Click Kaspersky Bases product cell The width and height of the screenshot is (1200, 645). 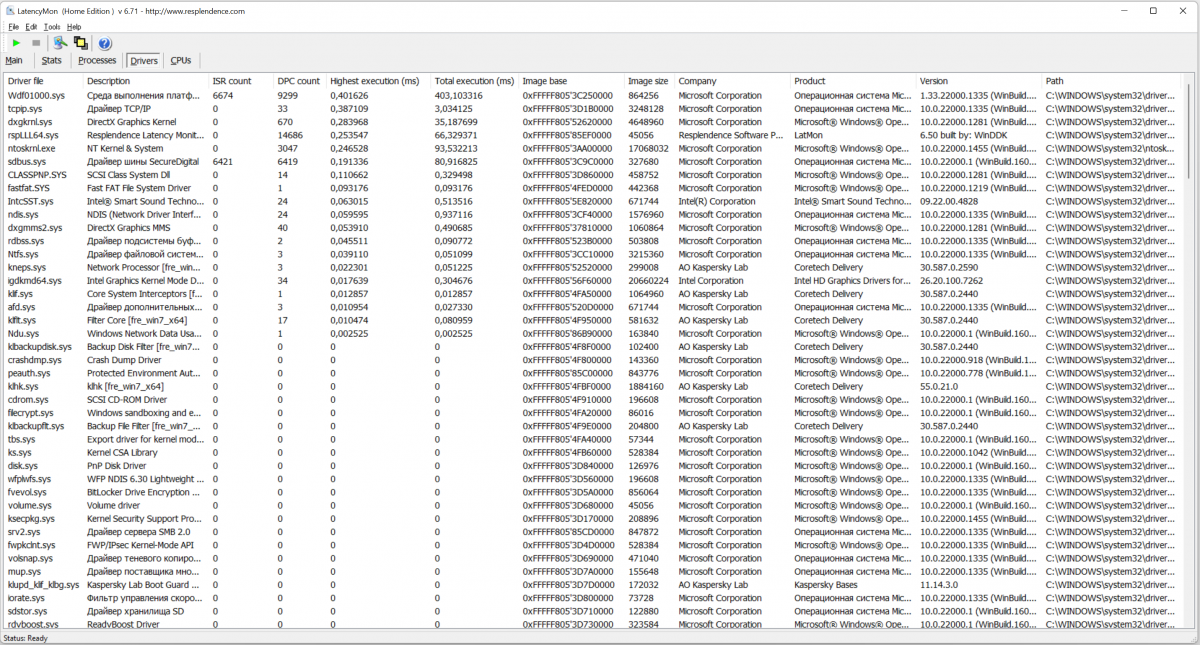tap(828, 584)
